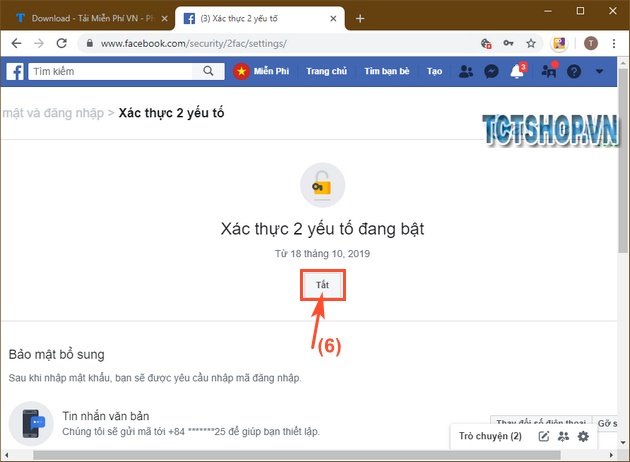The image size is (630, 462).
Task: Go to Trang chủ
Action: [x=326, y=71]
